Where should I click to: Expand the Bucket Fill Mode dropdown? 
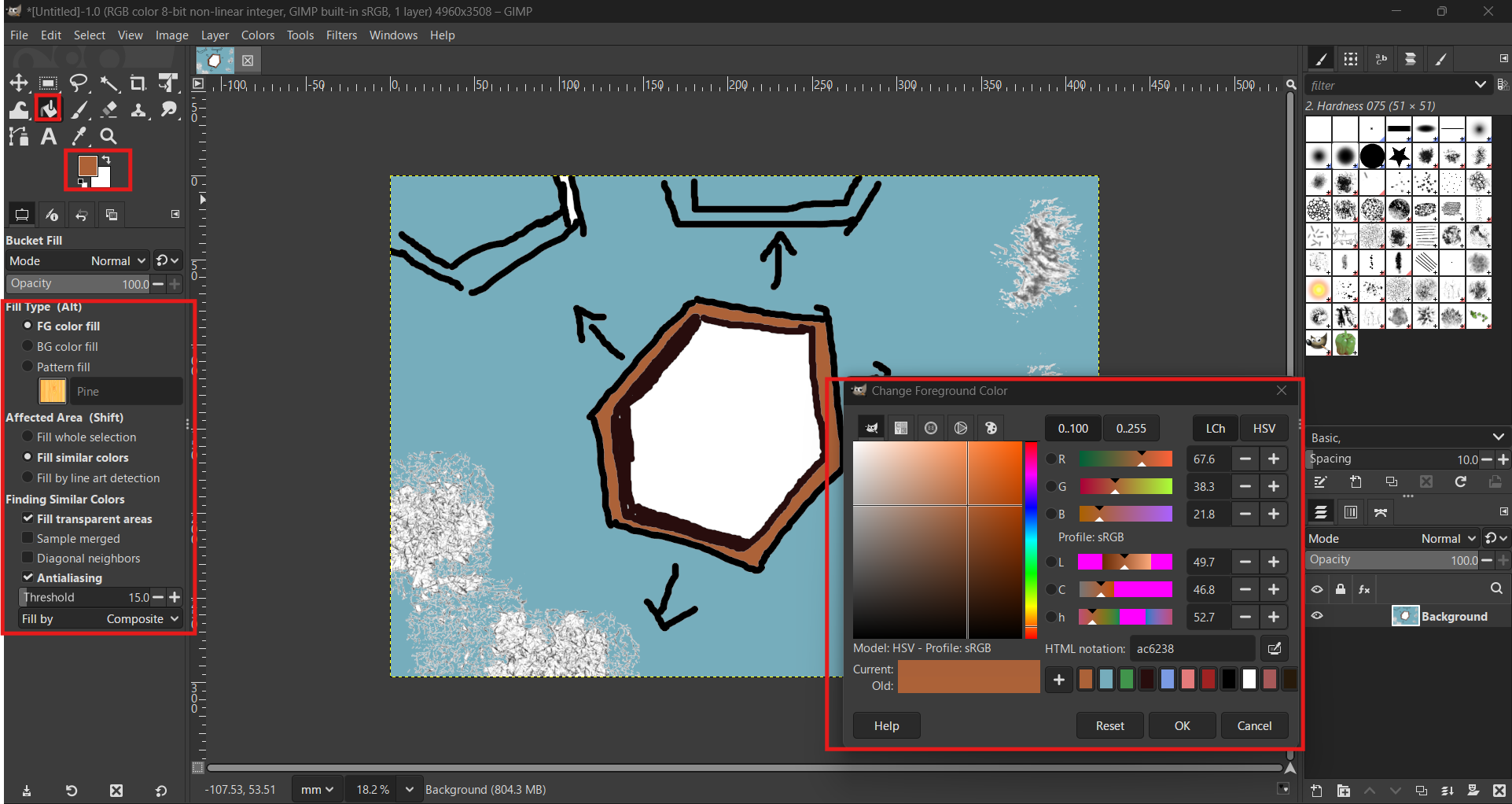coord(118,260)
